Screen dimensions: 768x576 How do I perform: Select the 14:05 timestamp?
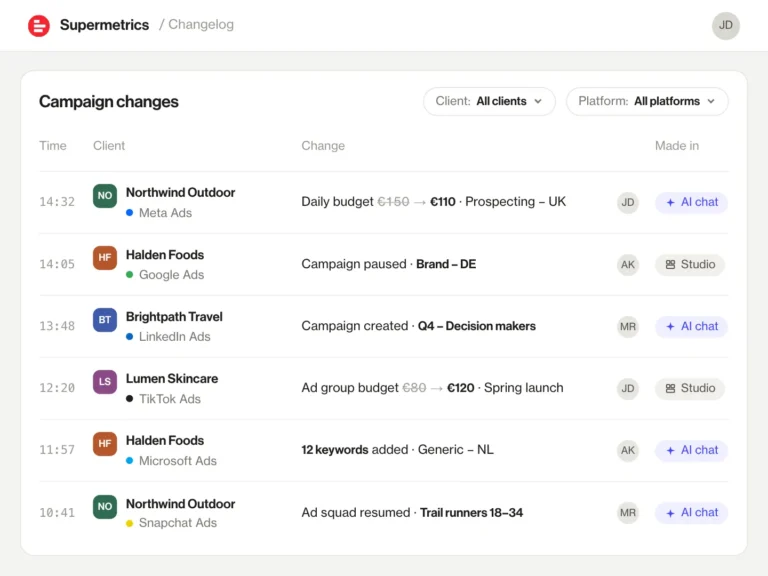[x=57, y=264]
